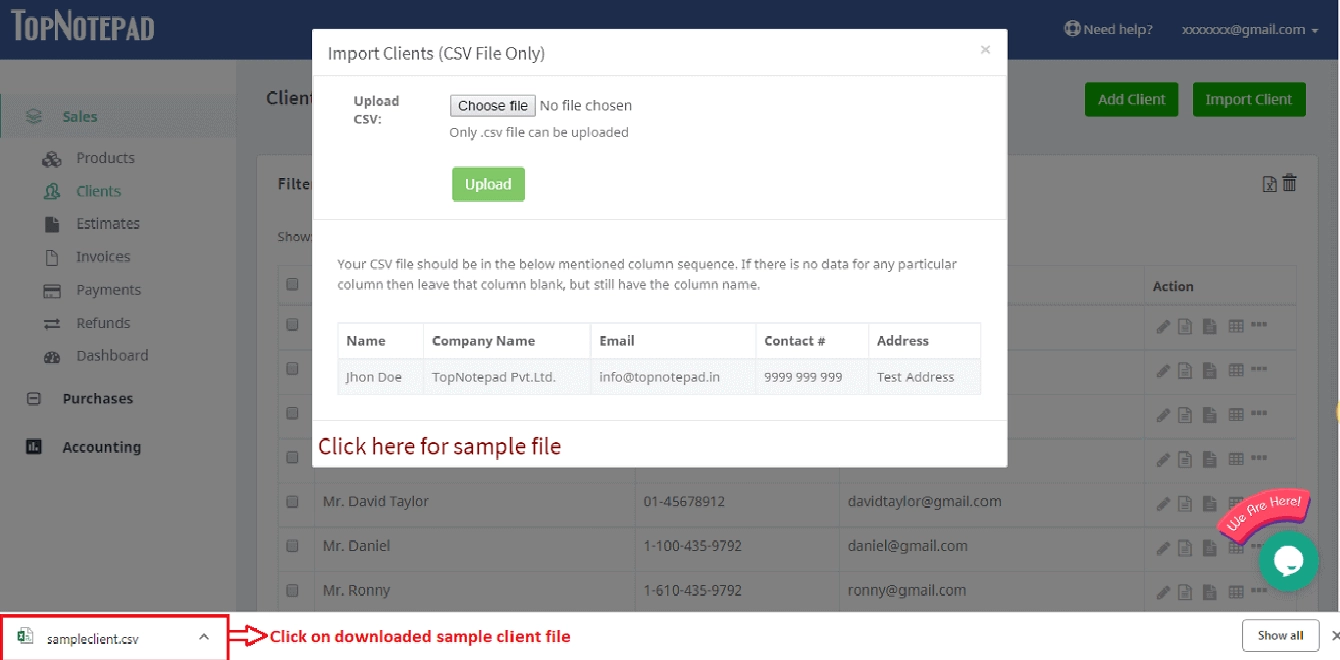Select the checkbox beside Mr. Daniel
Viewport: 1340px width, 660px height.
293,546
